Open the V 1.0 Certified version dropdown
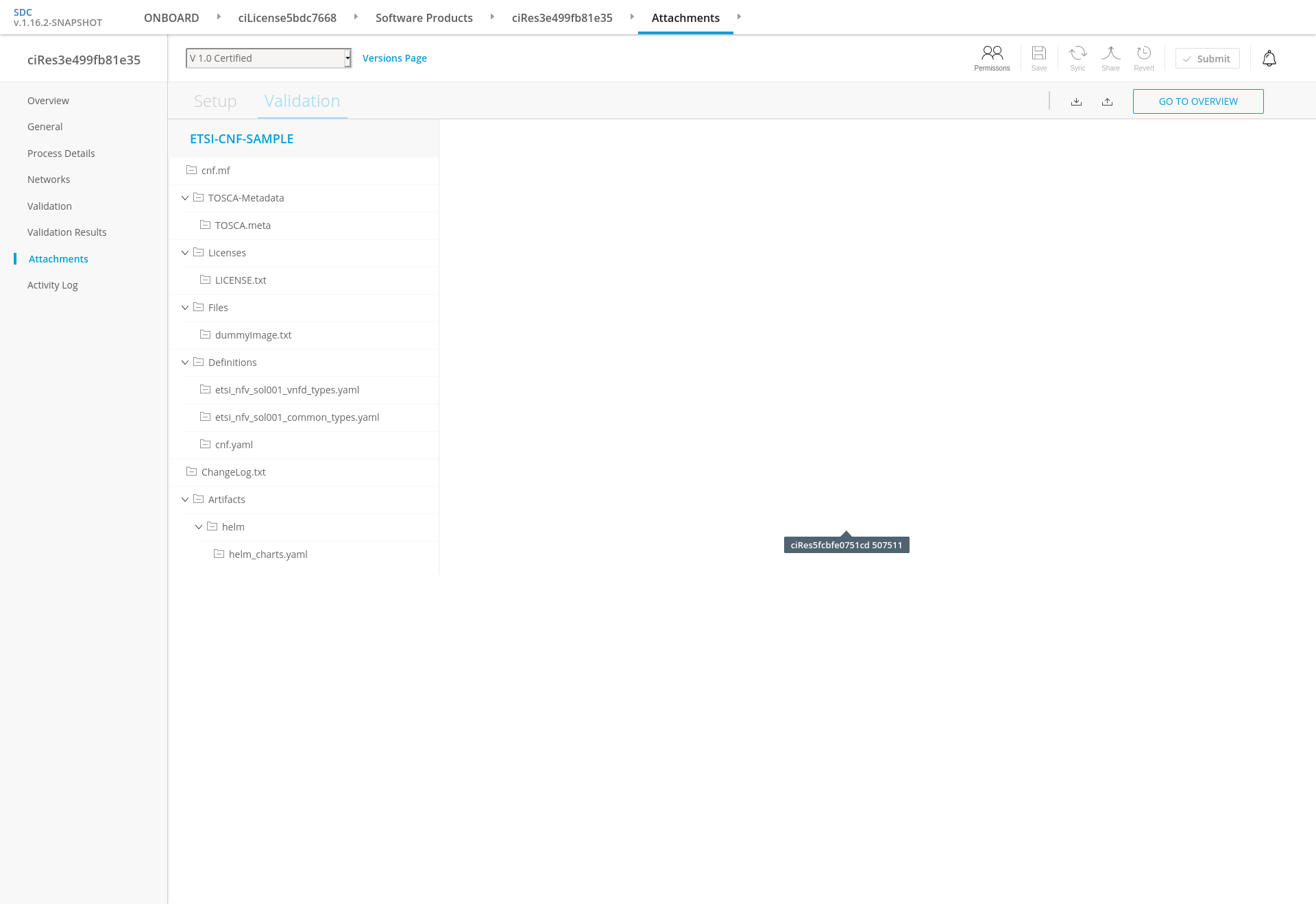Viewport: 1316px width, 904px height. click(x=268, y=58)
